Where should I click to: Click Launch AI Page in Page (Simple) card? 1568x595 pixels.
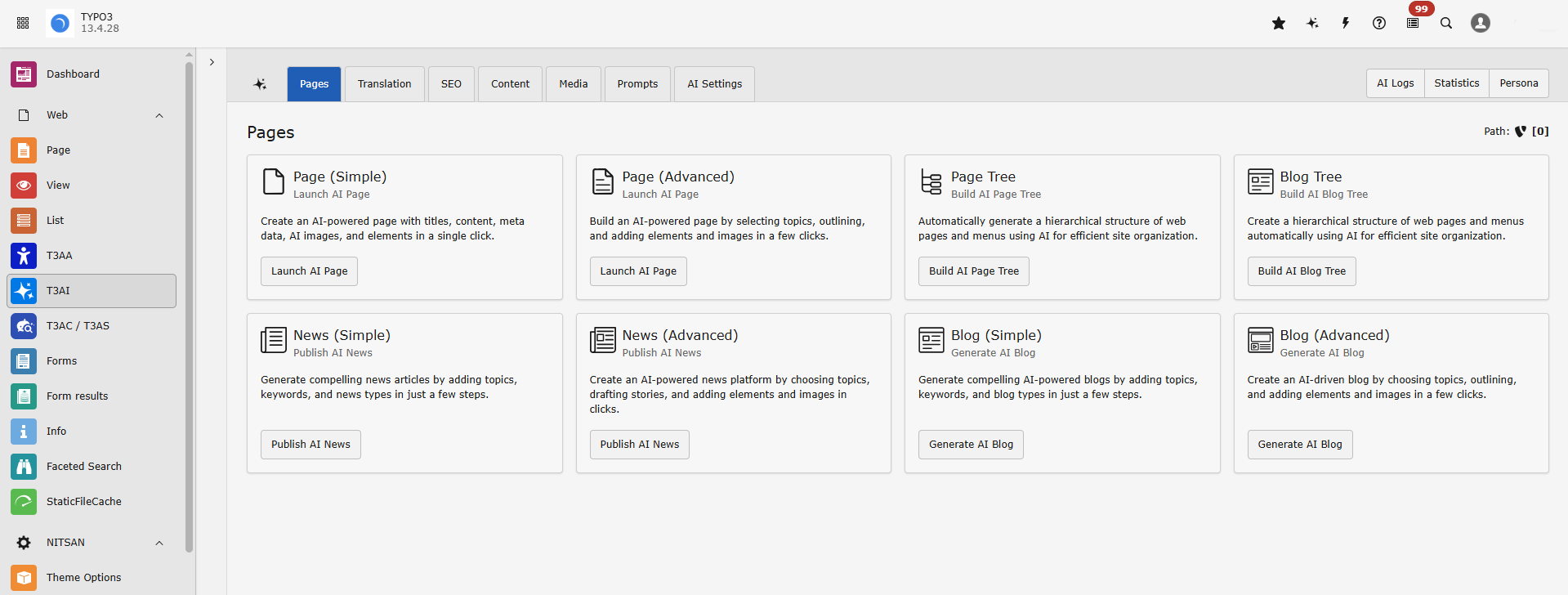tap(310, 271)
